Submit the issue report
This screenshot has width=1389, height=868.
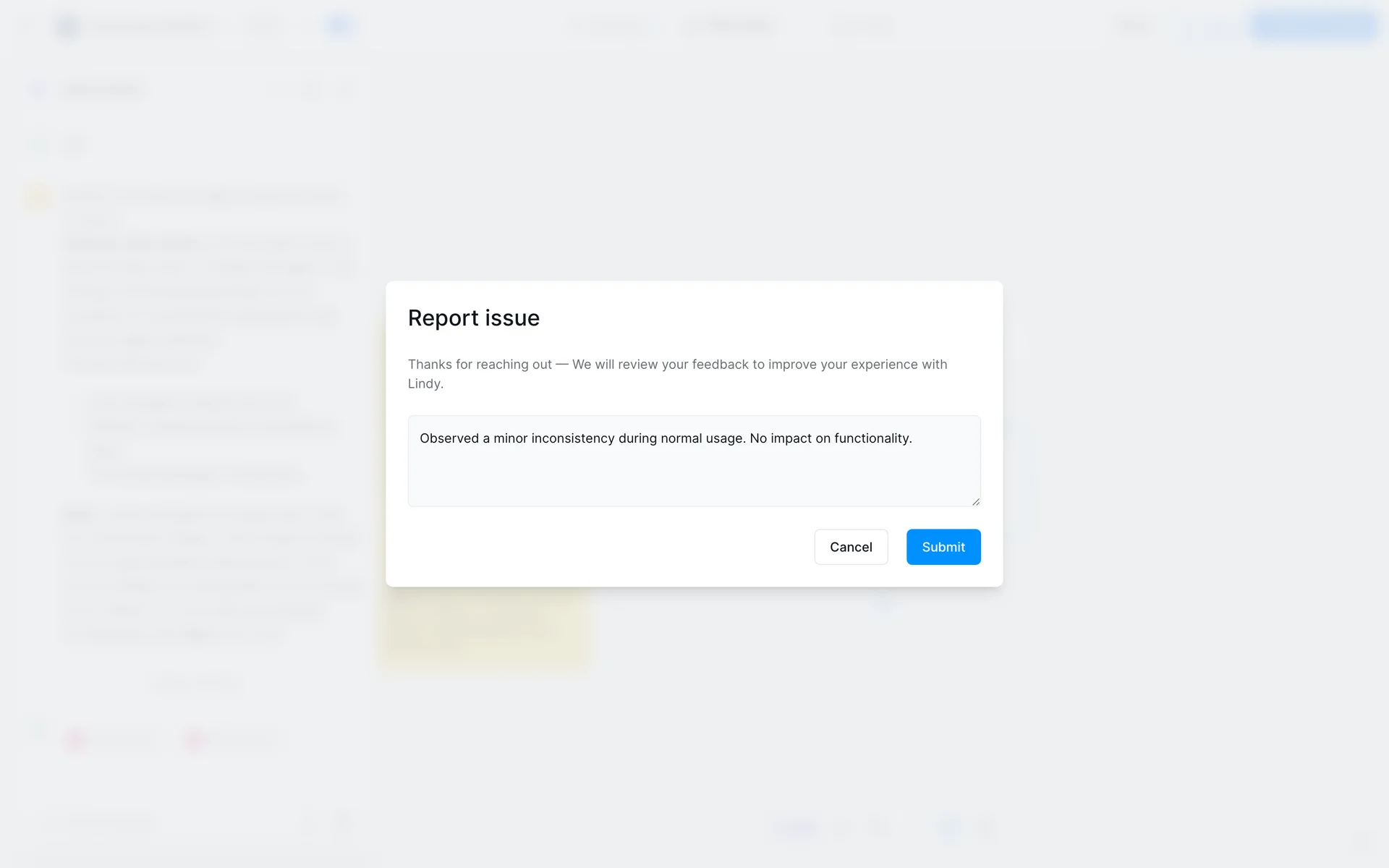[x=943, y=547]
